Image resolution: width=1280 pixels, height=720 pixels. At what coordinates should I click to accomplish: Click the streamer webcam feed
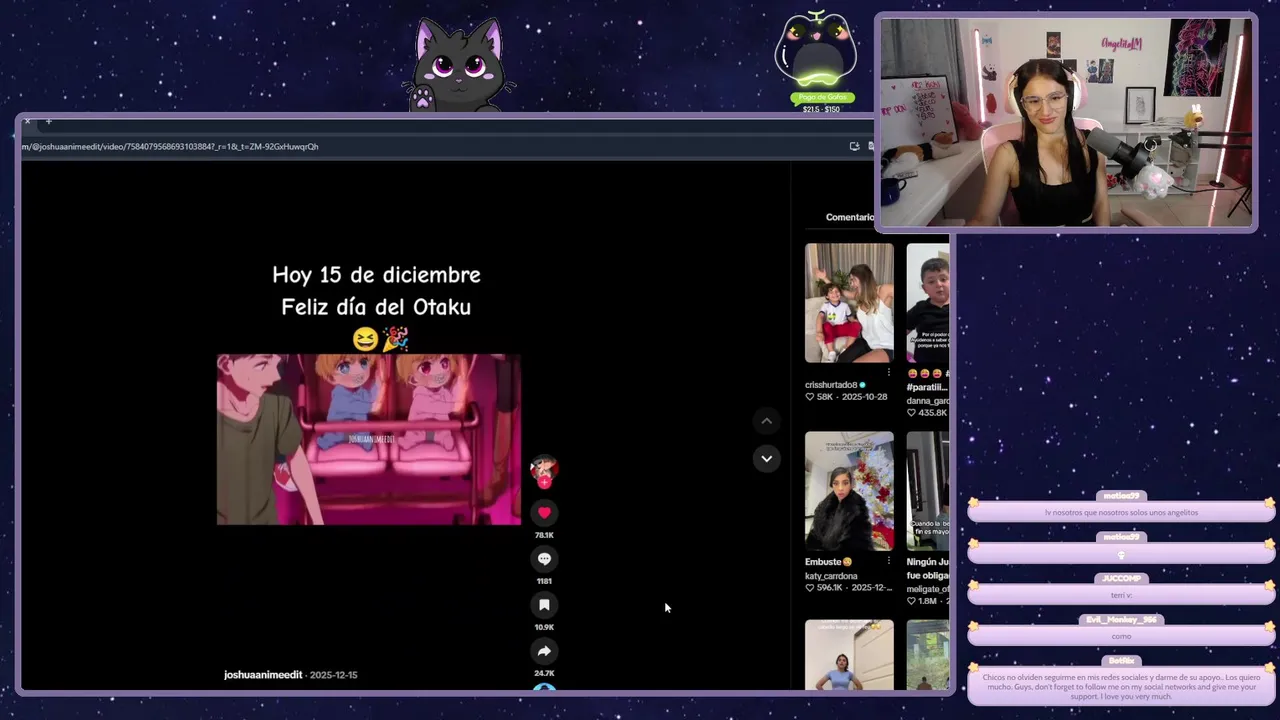click(x=1066, y=123)
